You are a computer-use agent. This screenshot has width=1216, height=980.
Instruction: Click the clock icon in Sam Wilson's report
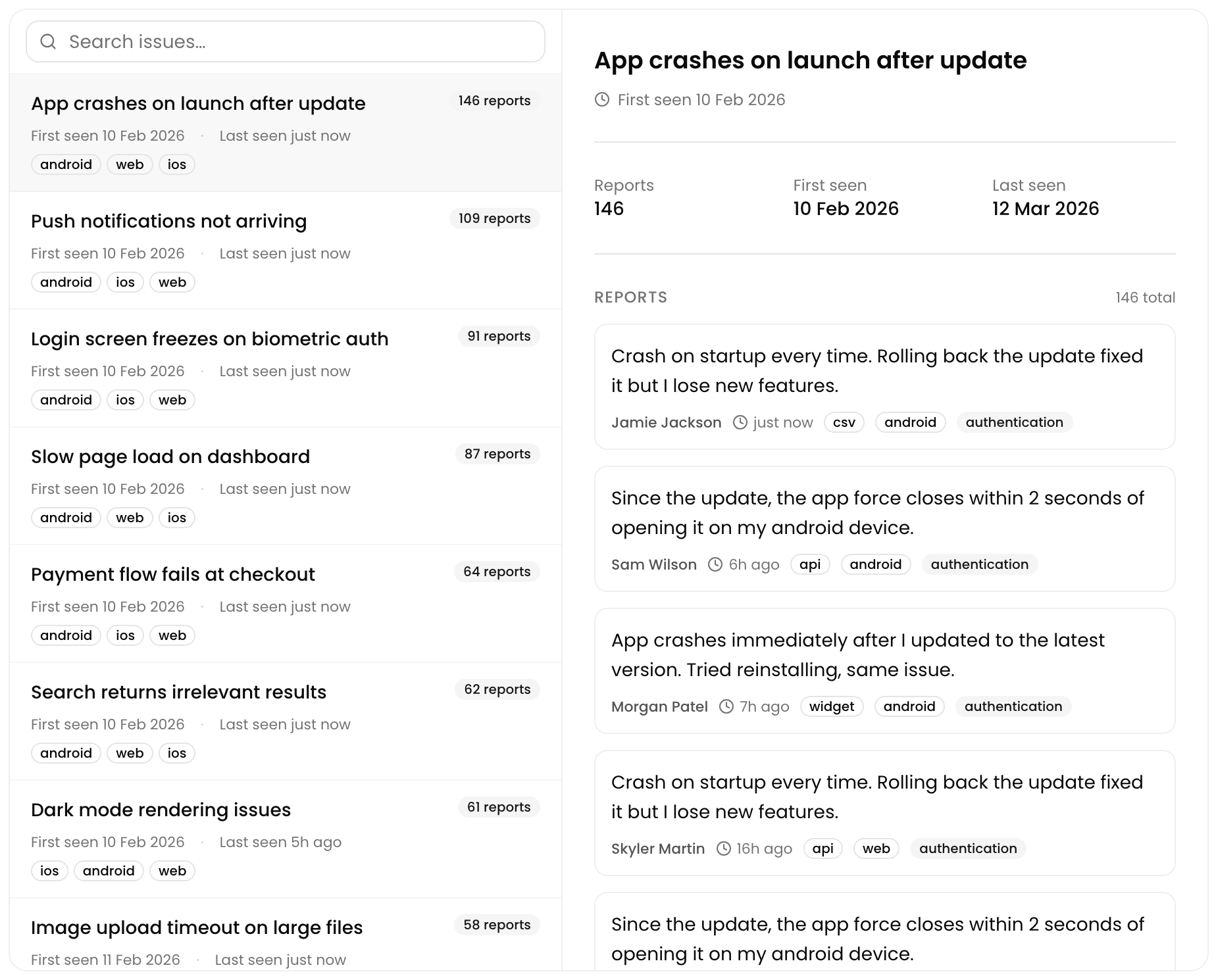click(715, 564)
